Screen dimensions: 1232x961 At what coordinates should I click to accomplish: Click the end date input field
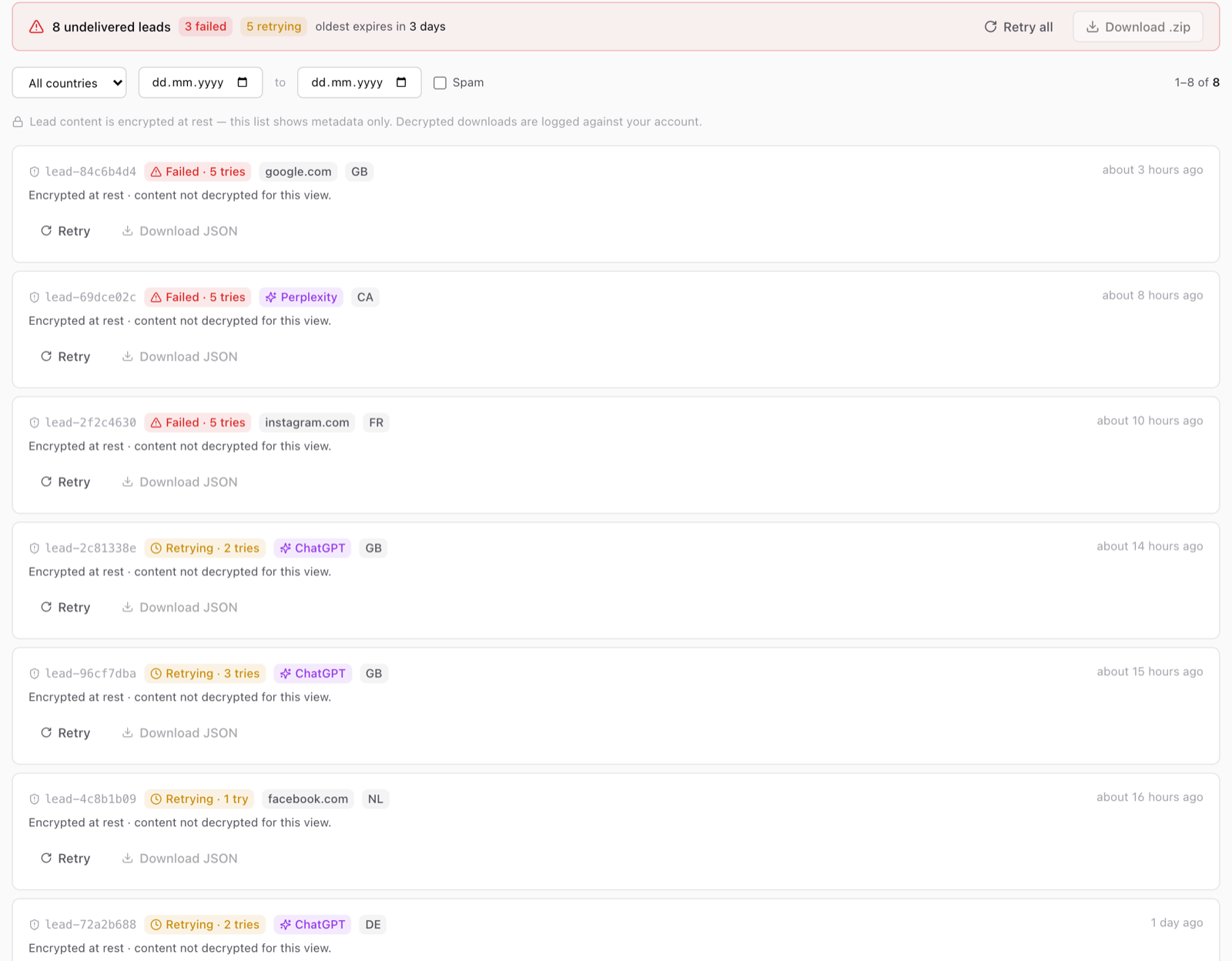(x=359, y=82)
